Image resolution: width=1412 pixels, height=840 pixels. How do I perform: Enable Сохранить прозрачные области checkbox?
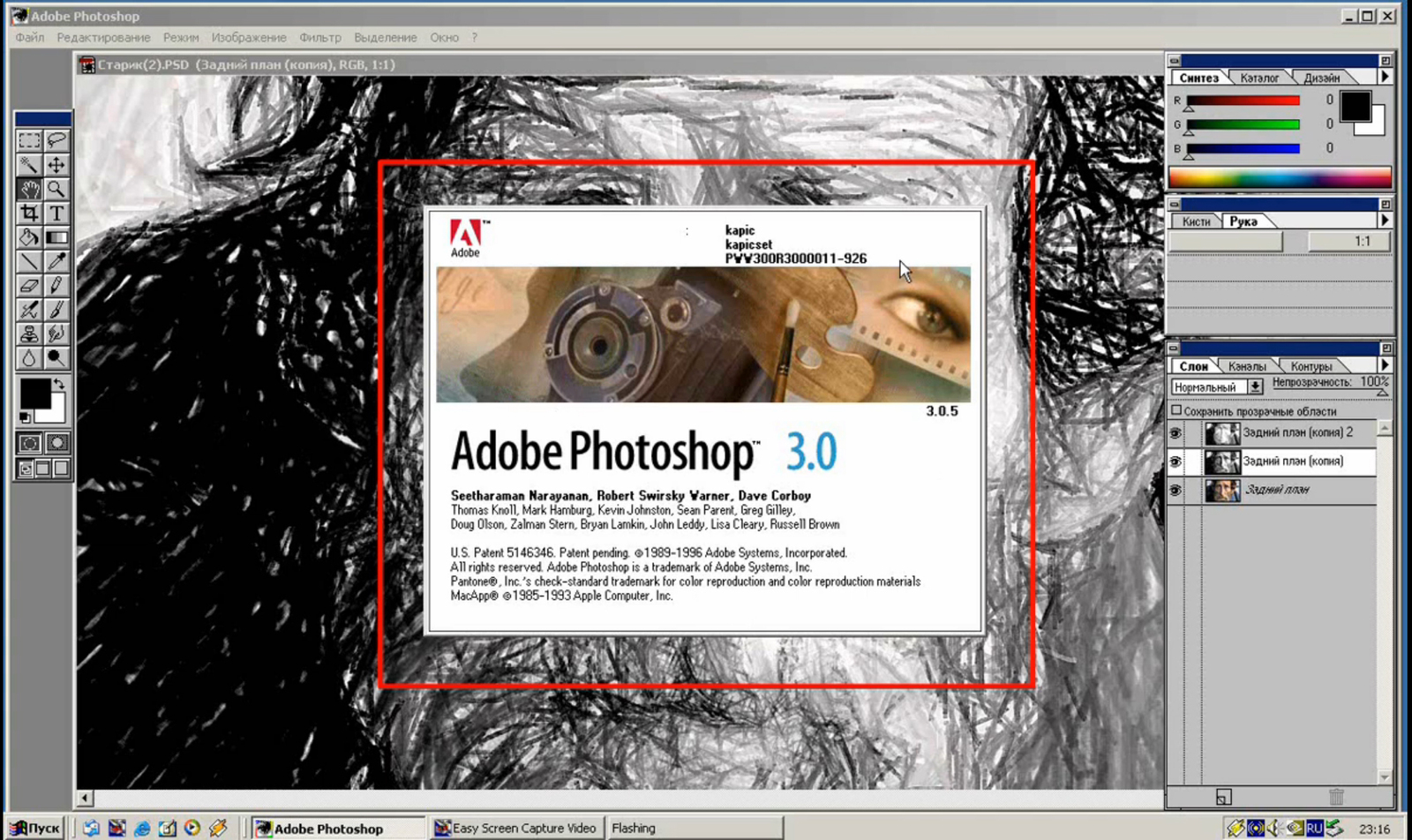[x=1176, y=410]
